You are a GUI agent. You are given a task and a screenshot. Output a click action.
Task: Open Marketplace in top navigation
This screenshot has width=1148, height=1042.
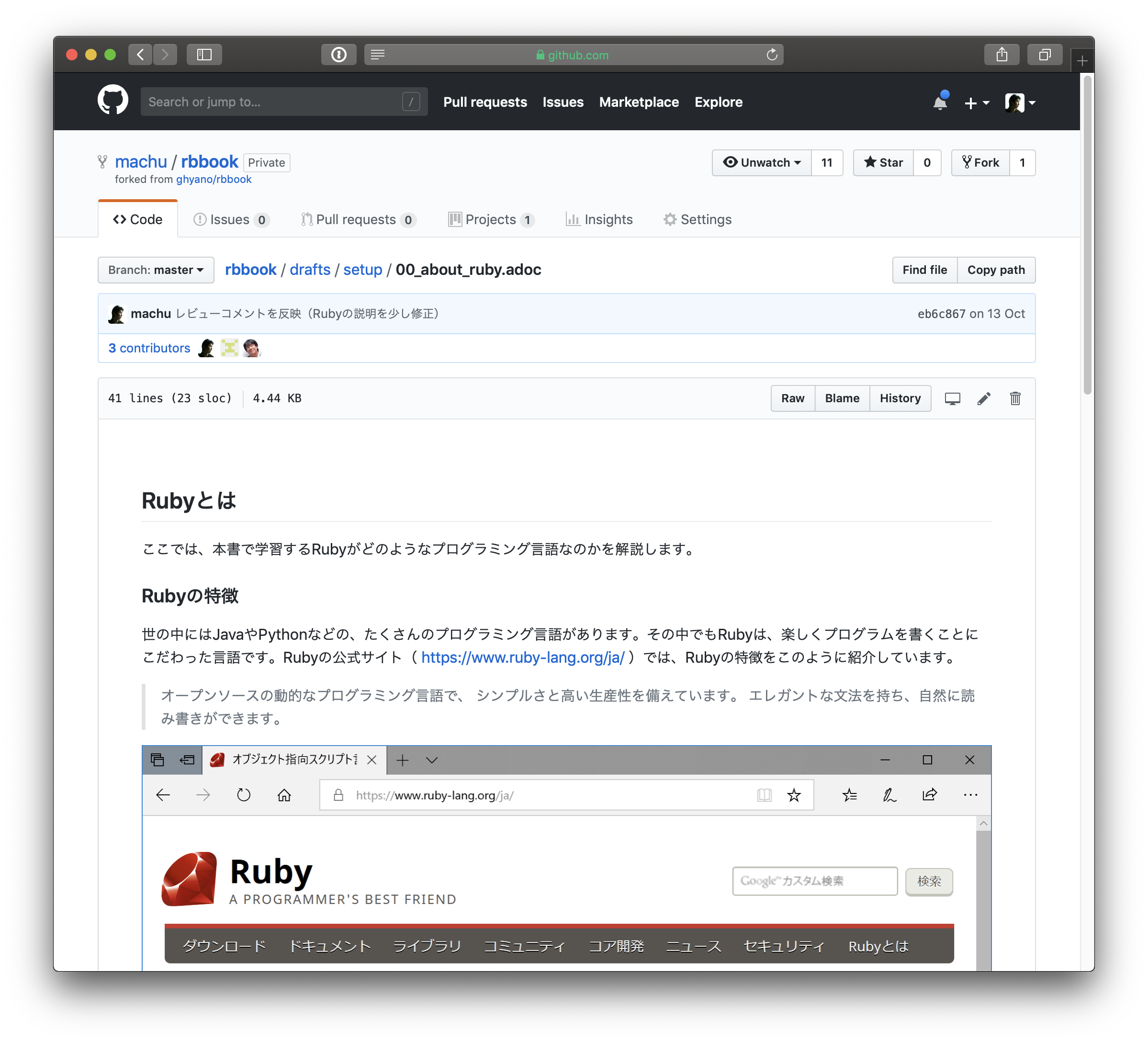click(x=639, y=102)
